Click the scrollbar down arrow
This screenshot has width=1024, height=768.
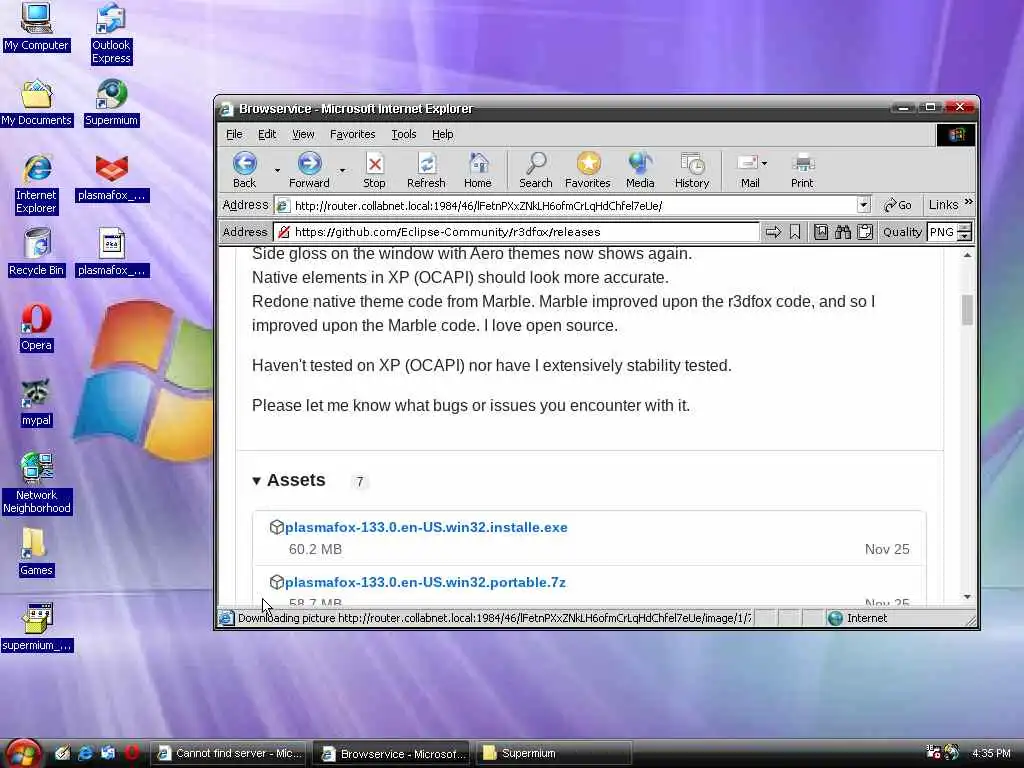pyautogui.click(x=967, y=597)
